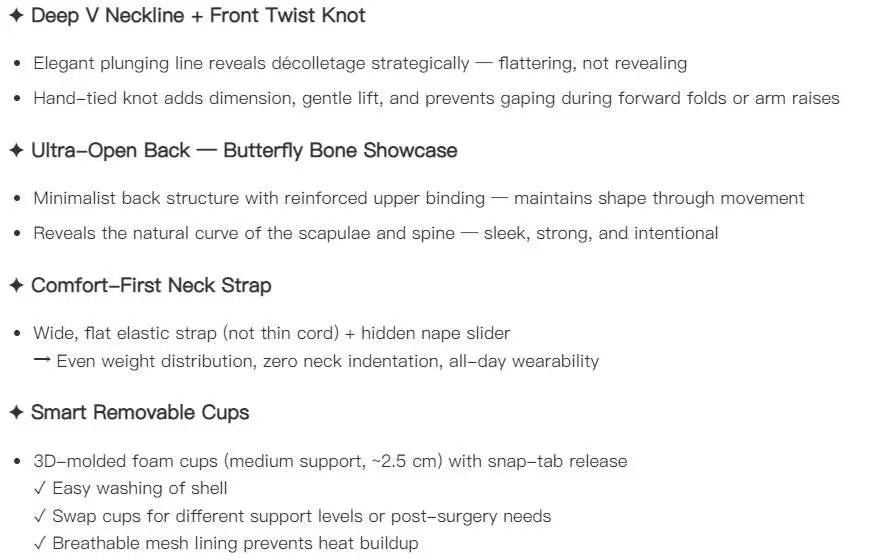The height and width of the screenshot is (560, 888).
Task: Select the Ultra-Open Back — Butterfly Bone Showcase heading
Action: (244, 151)
